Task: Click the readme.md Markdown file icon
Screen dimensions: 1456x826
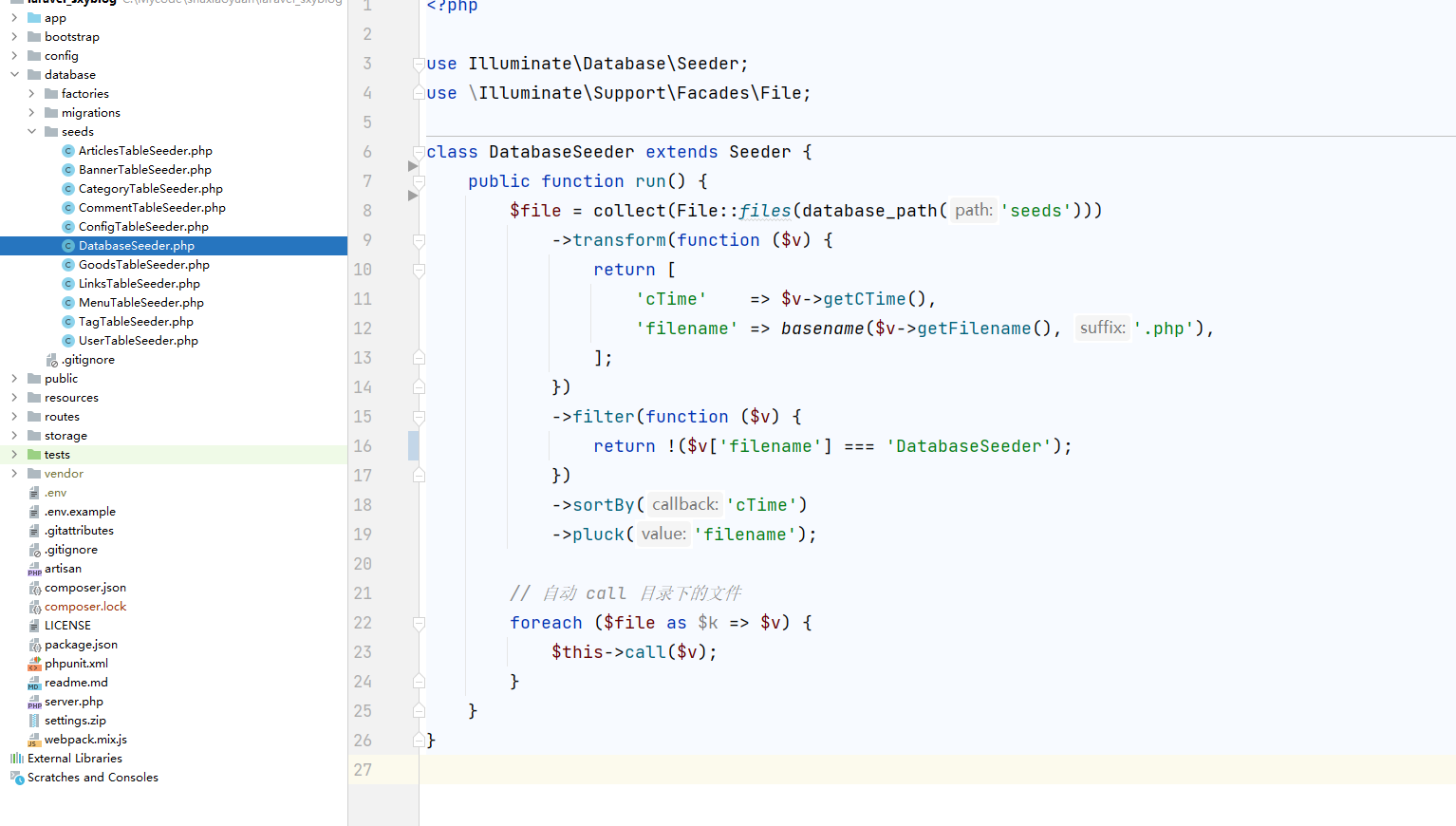Action: click(x=34, y=683)
